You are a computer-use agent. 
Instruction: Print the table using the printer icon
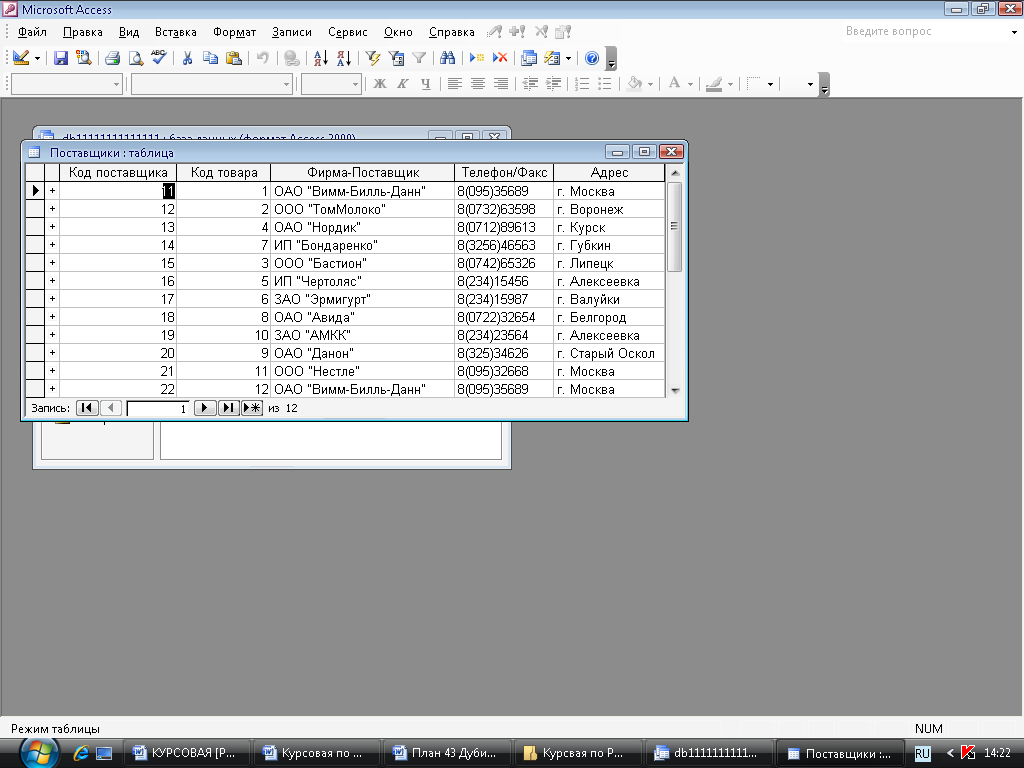tap(112, 58)
